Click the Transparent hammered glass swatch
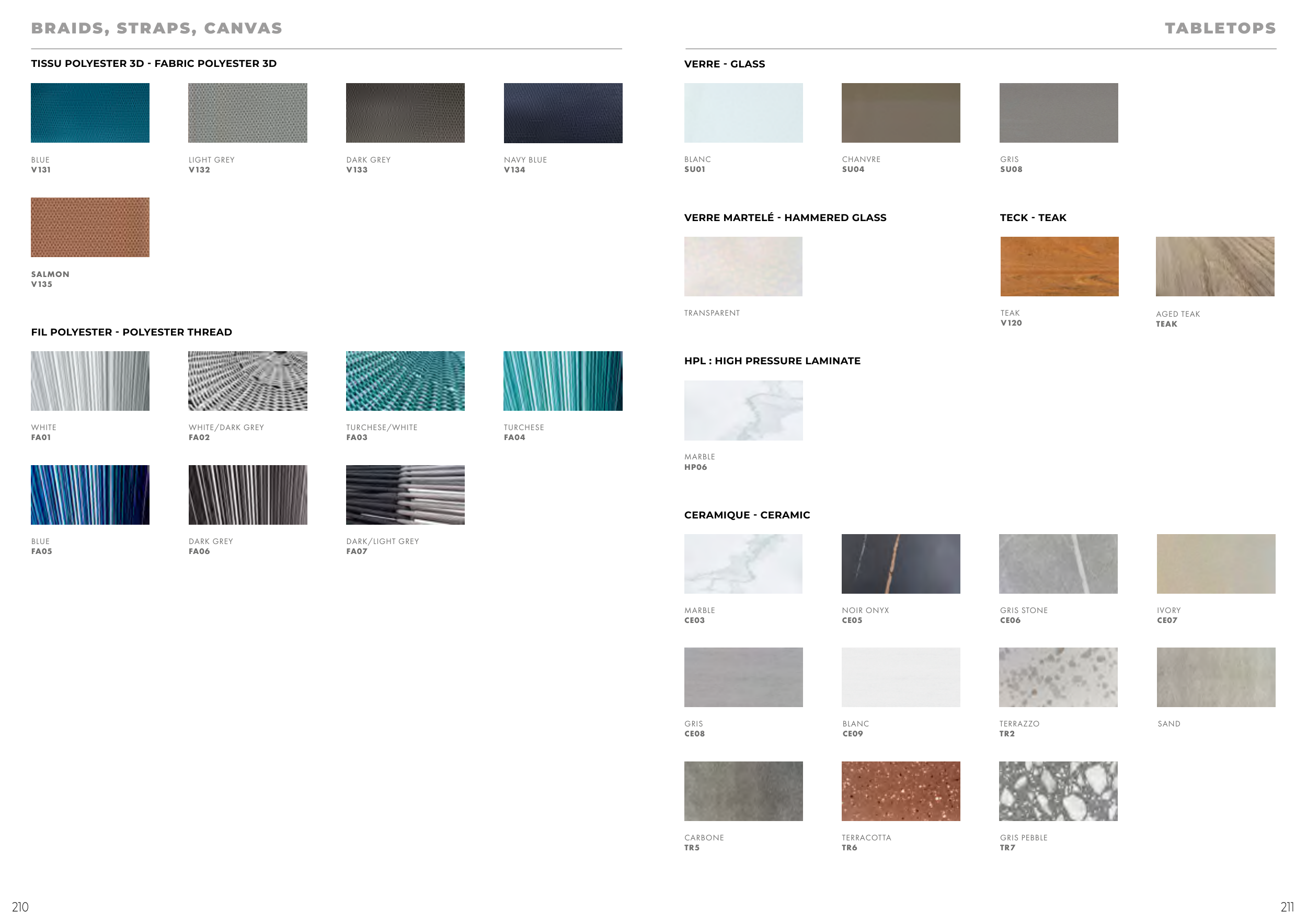Viewport: 1307px width, 924px height. point(743,266)
